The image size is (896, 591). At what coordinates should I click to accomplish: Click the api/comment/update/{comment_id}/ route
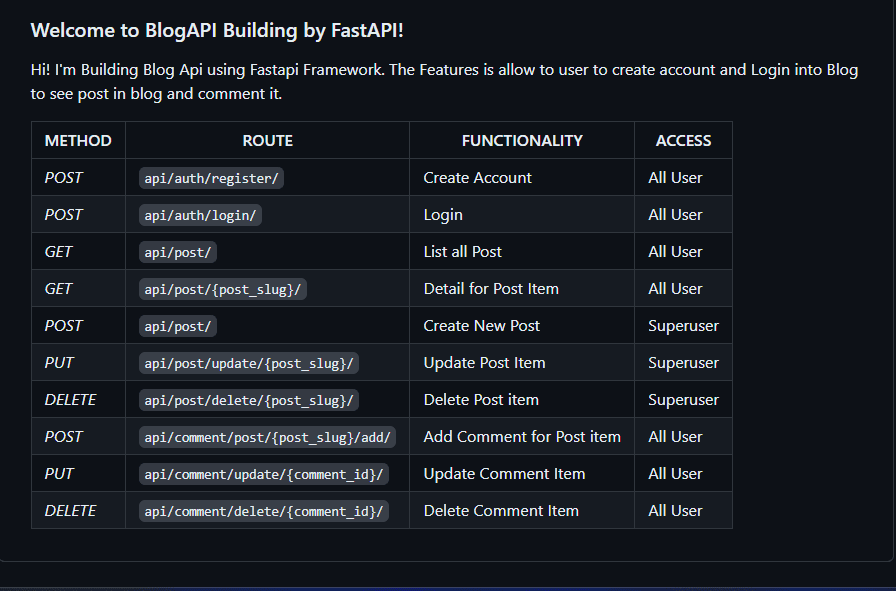(x=263, y=474)
